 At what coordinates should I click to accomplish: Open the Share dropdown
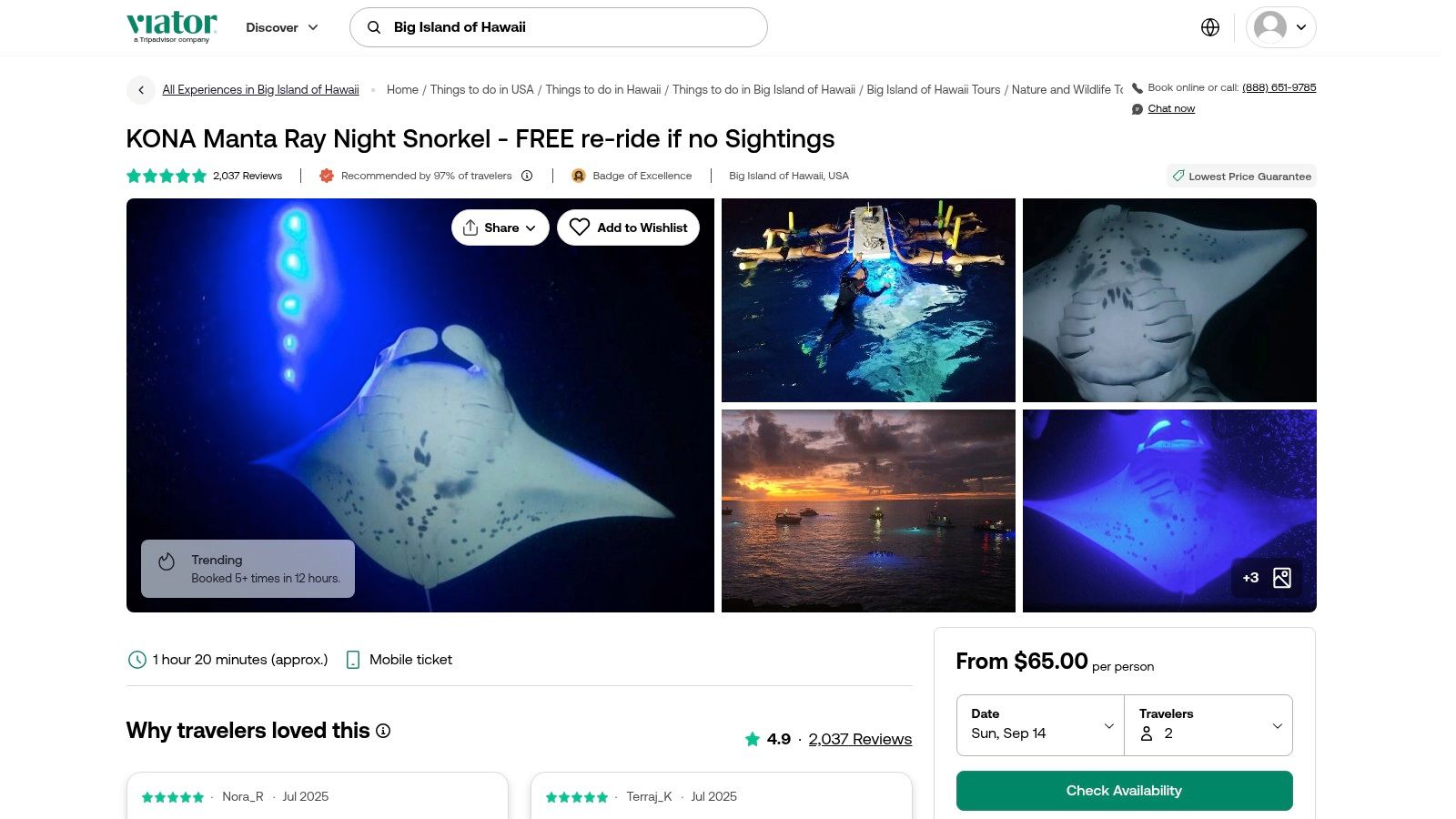tap(500, 227)
